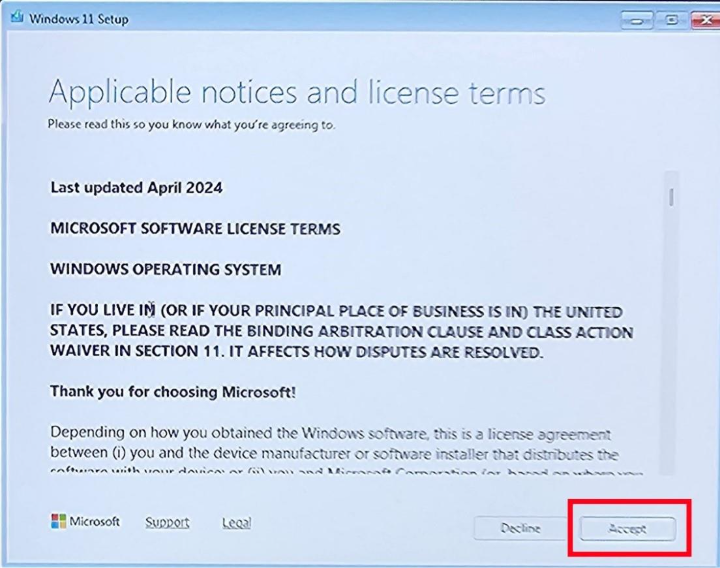Maximize the Setup window
The image size is (720, 568).
(x=669, y=19)
